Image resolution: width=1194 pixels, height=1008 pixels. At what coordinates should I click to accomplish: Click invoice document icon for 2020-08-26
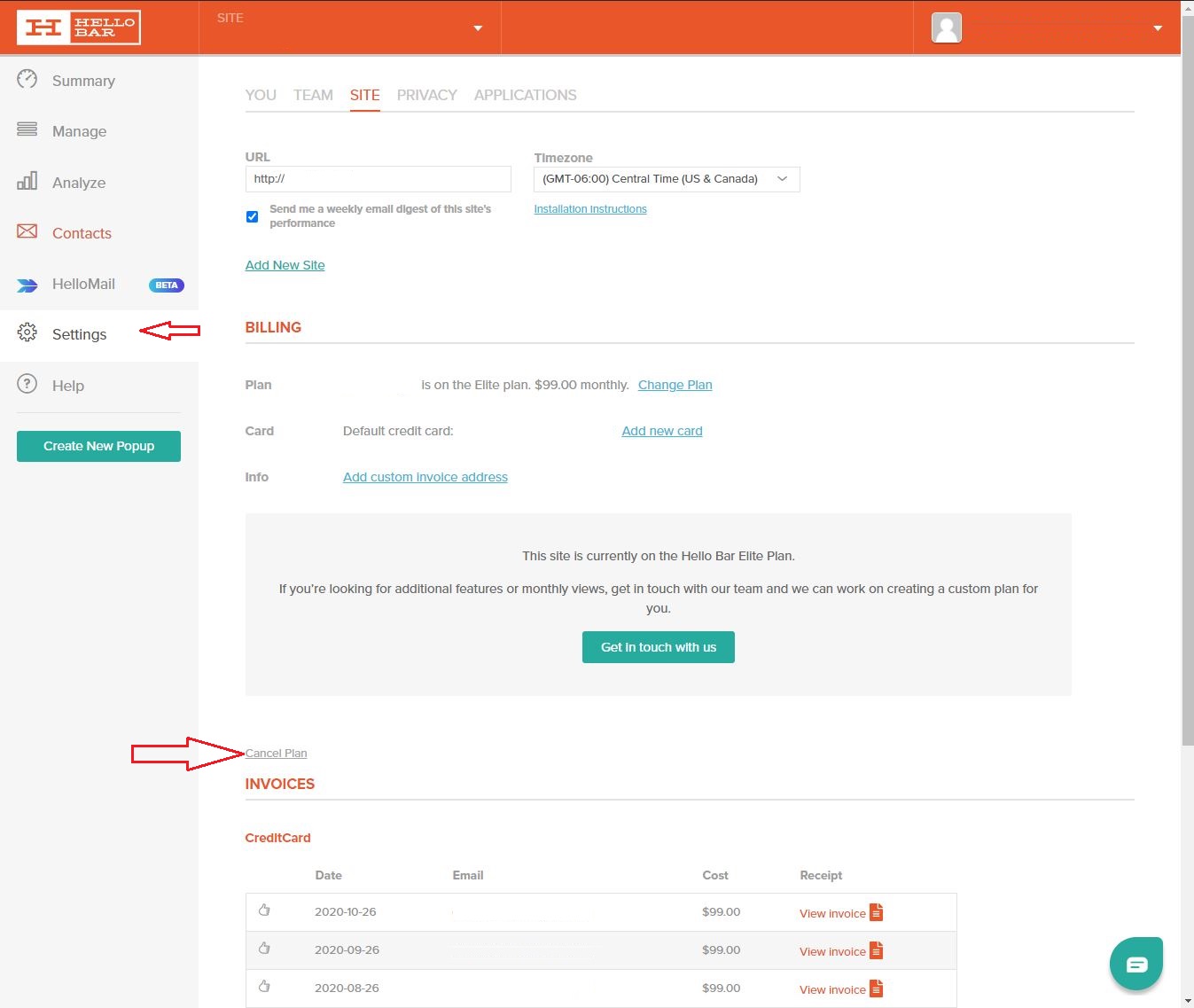(x=876, y=988)
